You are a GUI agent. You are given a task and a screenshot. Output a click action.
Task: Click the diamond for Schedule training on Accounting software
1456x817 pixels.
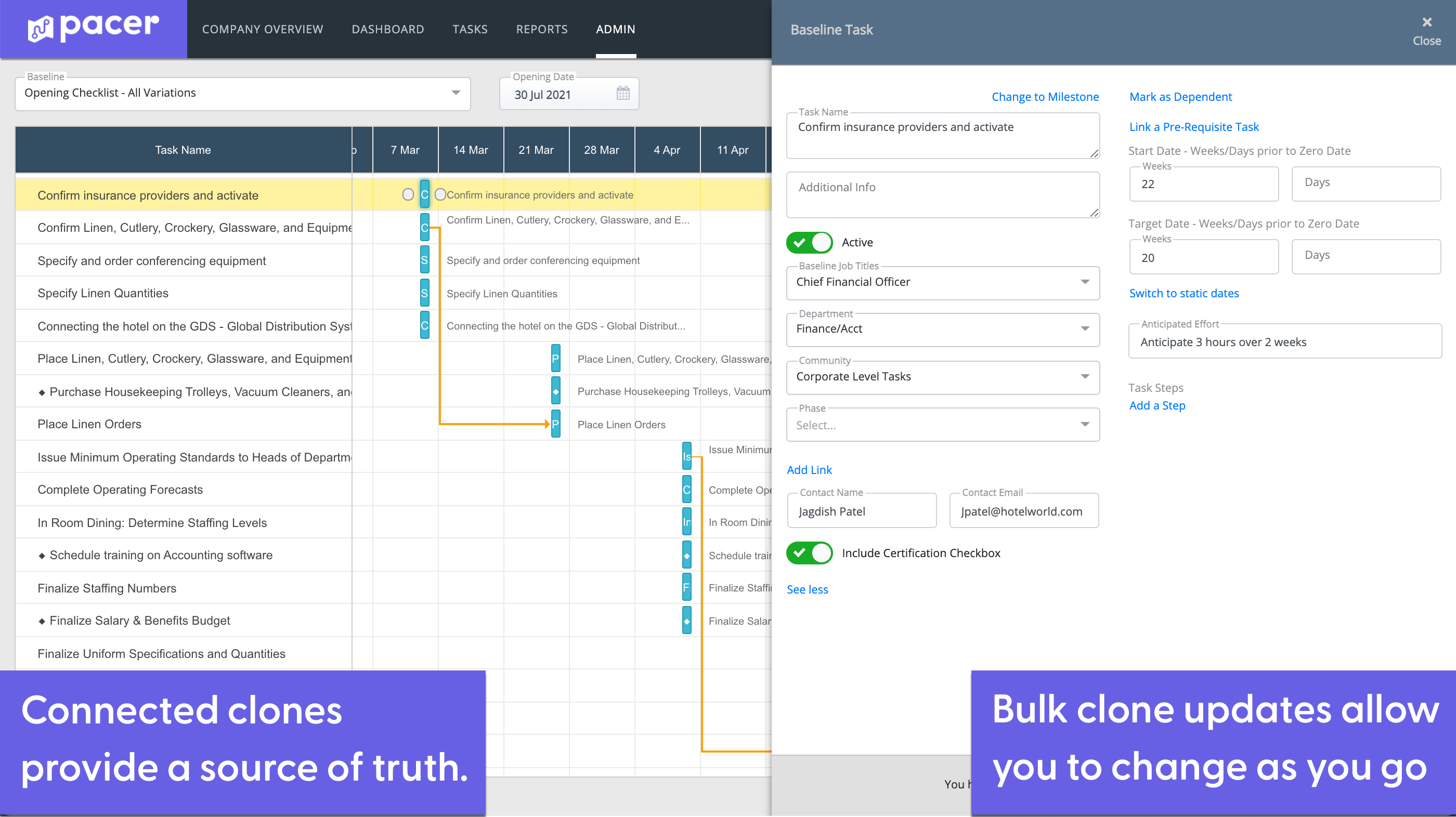click(x=686, y=555)
